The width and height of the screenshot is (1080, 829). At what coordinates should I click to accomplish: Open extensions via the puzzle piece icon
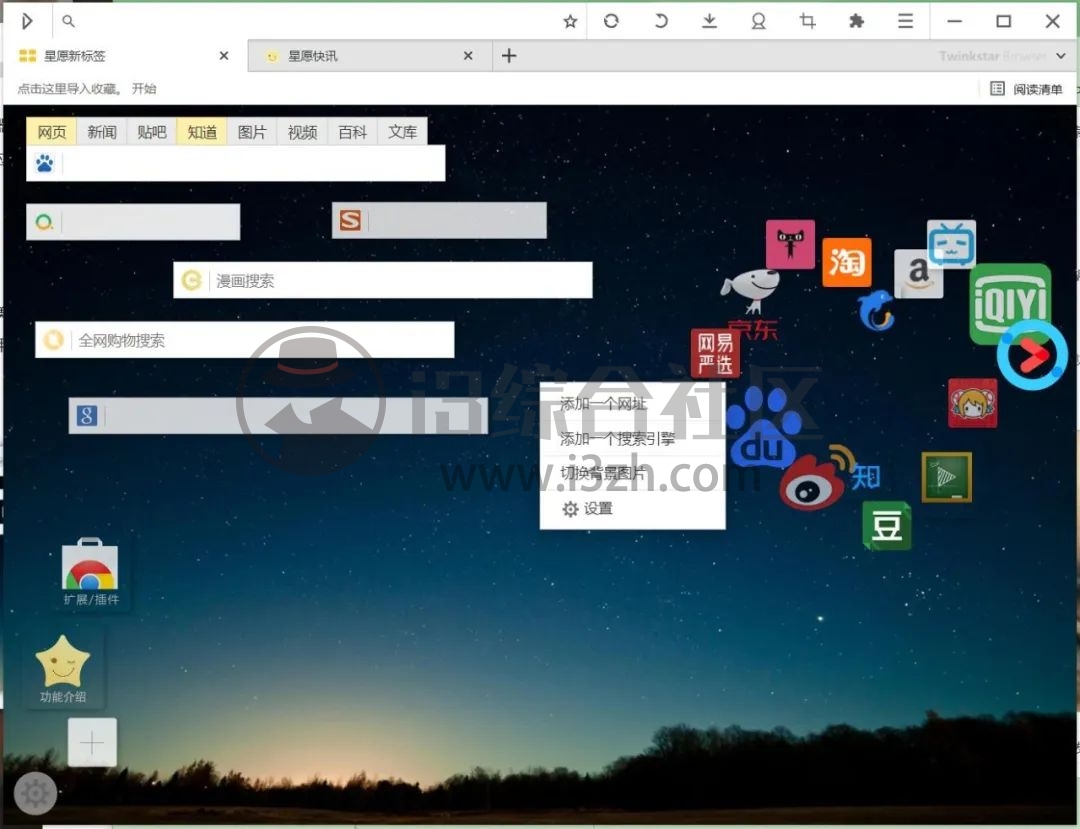tap(856, 21)
